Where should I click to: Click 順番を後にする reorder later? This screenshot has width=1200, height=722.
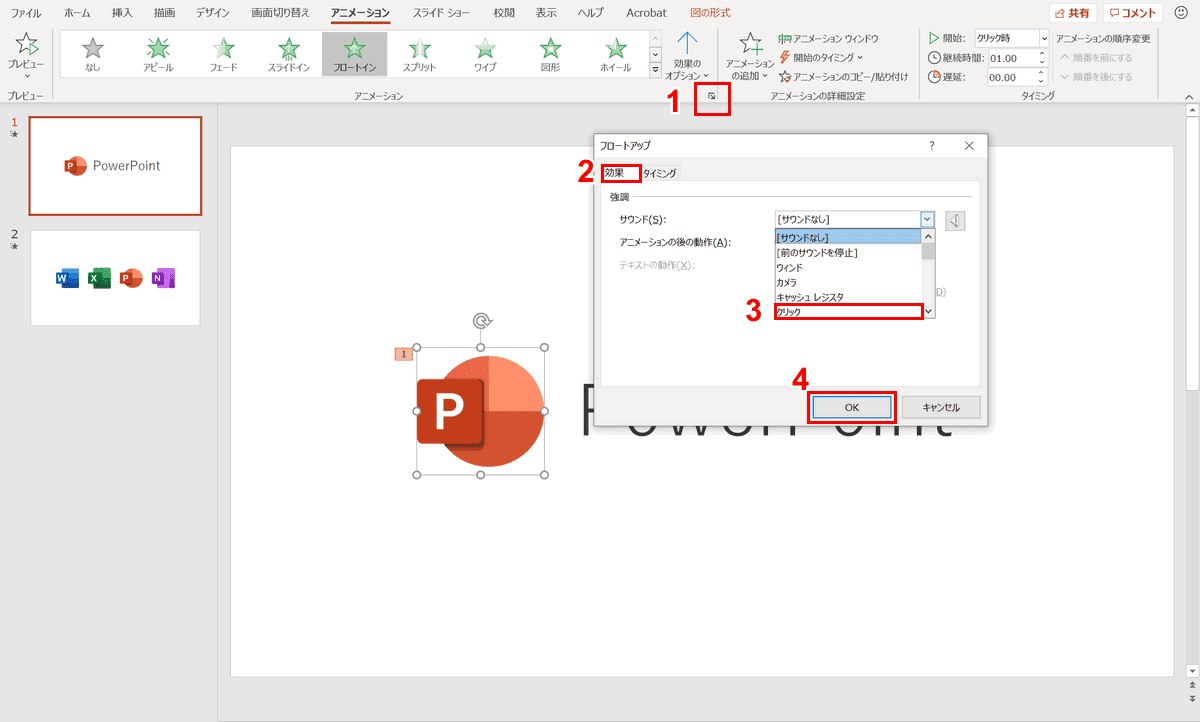[x=1096, y=76]
